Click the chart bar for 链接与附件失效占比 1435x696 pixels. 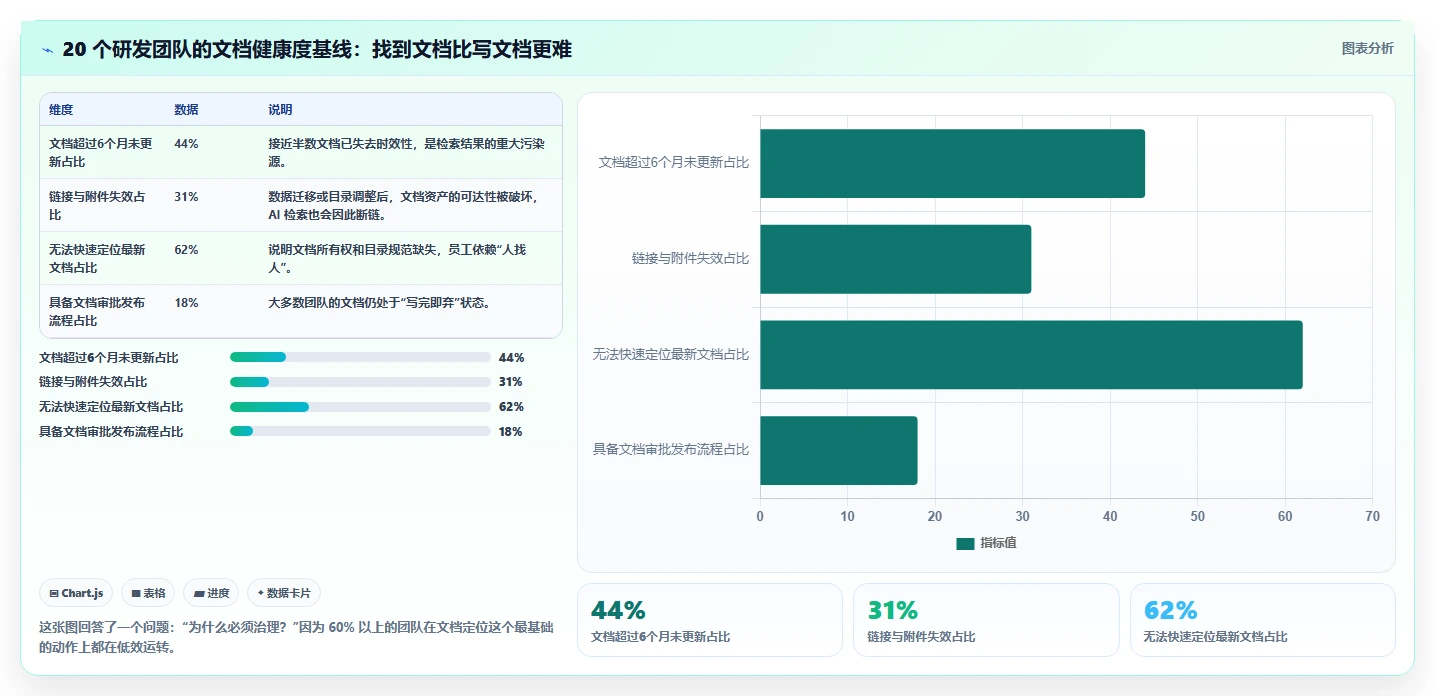click(x=895, y=259)
